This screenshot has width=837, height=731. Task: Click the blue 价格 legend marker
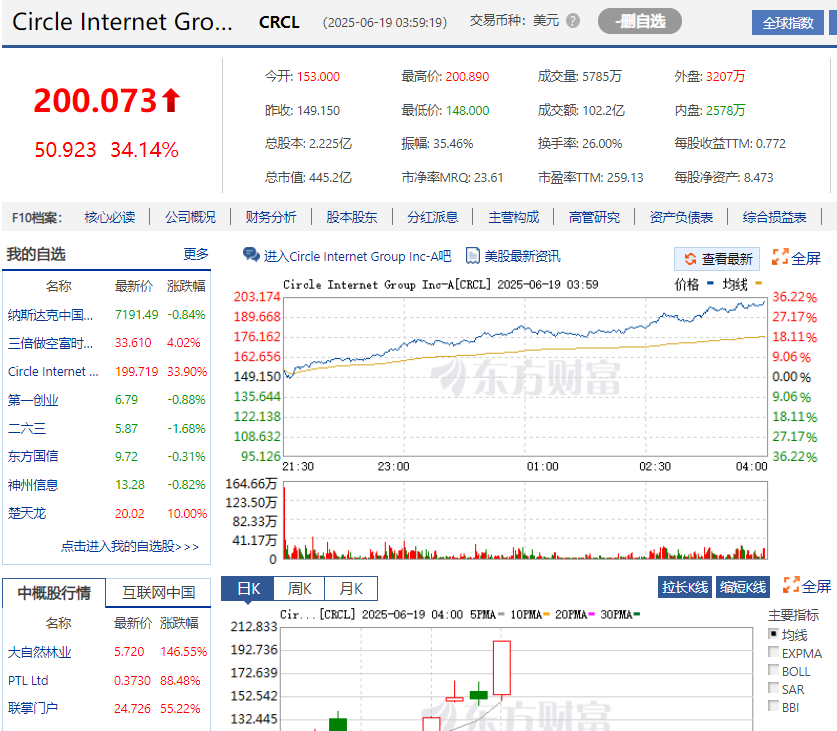[x=710, y=284]
